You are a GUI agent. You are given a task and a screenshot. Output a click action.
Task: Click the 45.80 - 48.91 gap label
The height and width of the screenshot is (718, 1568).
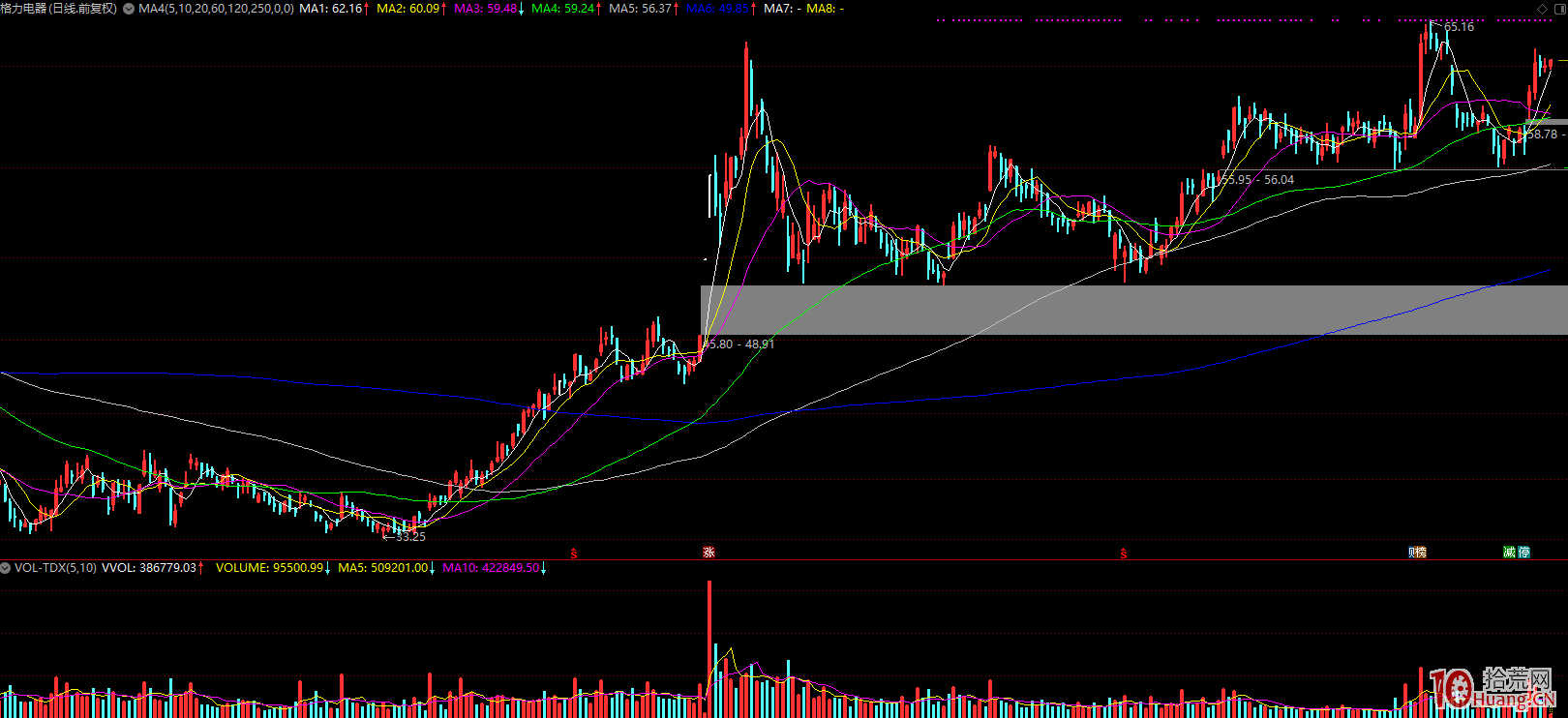739,344
